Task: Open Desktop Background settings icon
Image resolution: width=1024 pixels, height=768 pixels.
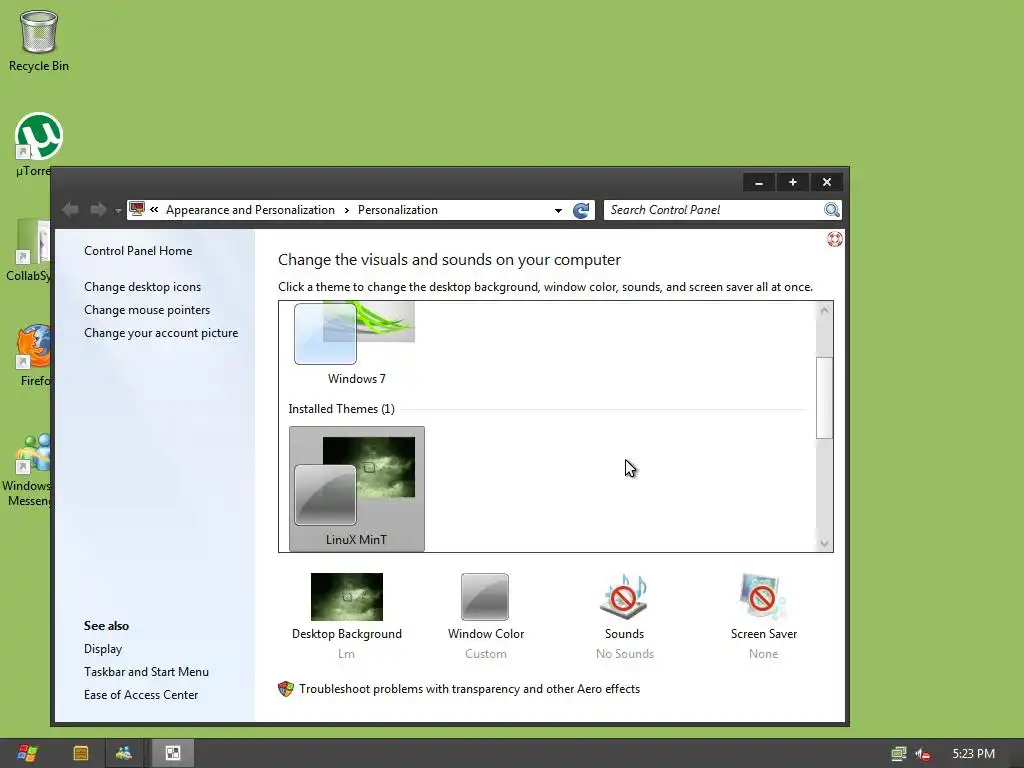Action: [x=347, y=597]
